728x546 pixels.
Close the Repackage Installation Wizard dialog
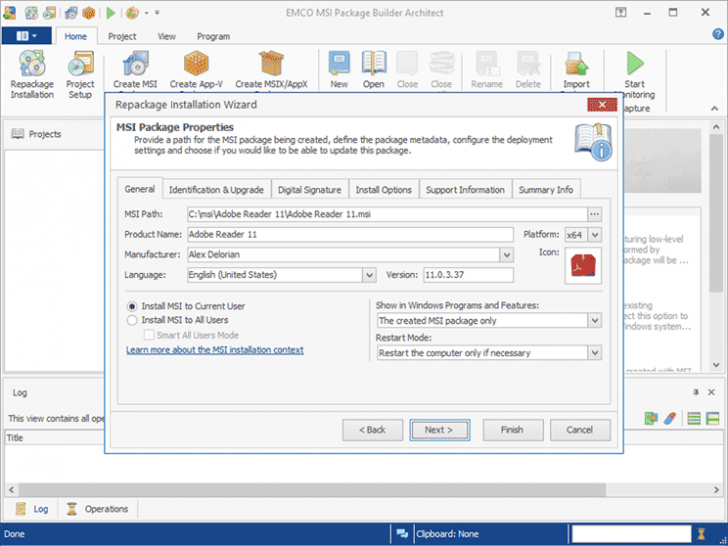[602, 104]
